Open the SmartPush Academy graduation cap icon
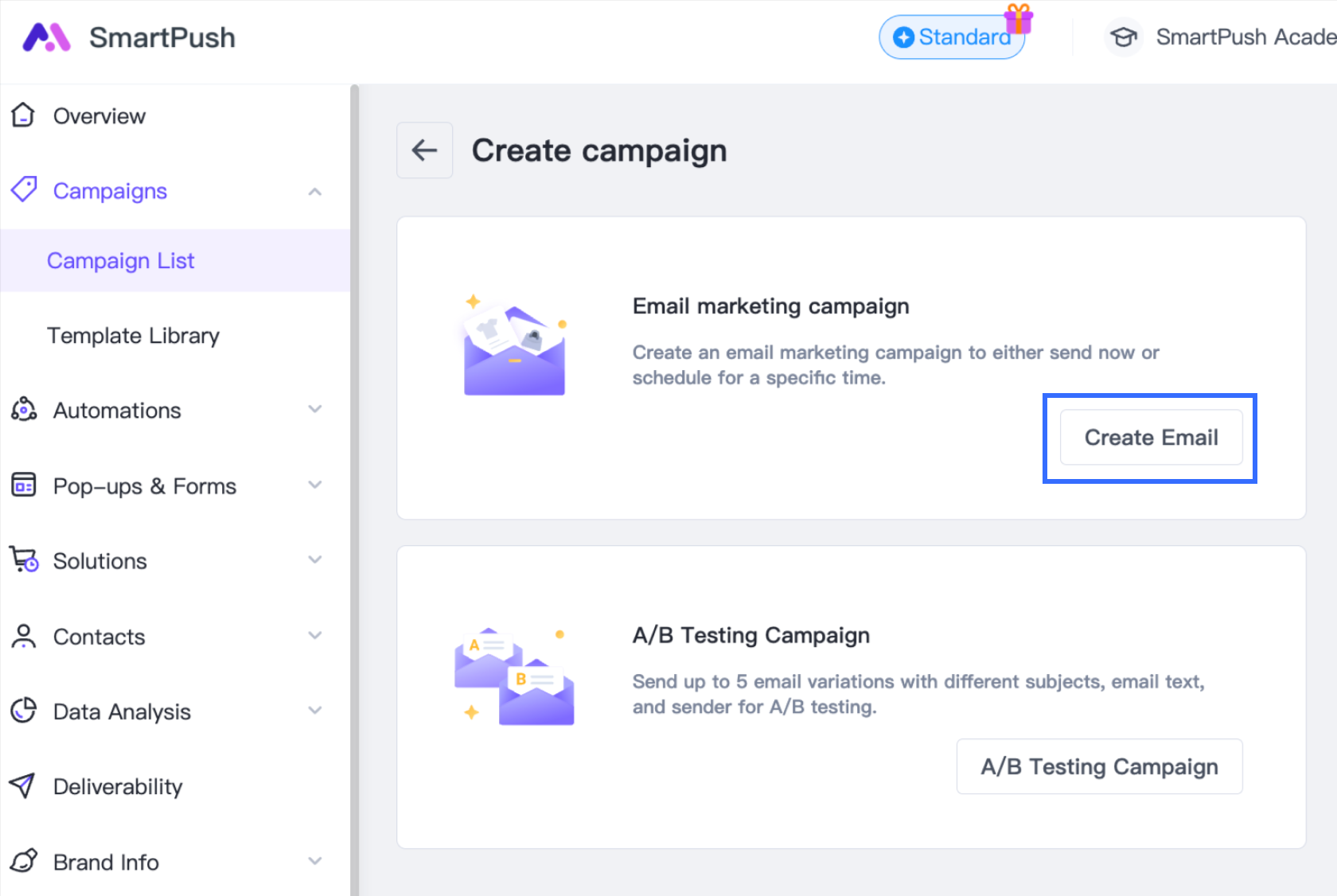The height and width of the screenshot is (896, 1337). tap(1123, 37)
